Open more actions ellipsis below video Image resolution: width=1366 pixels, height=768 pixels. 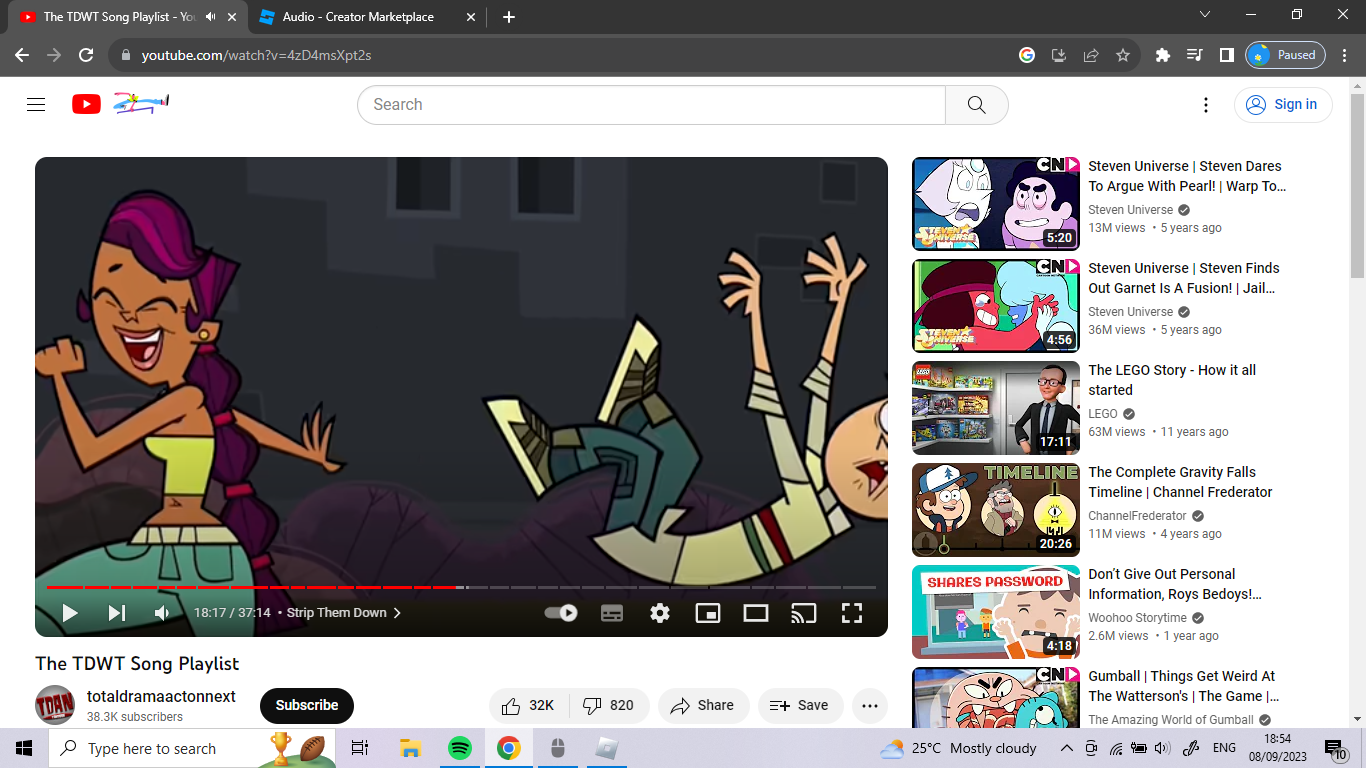tap(870, 705)
